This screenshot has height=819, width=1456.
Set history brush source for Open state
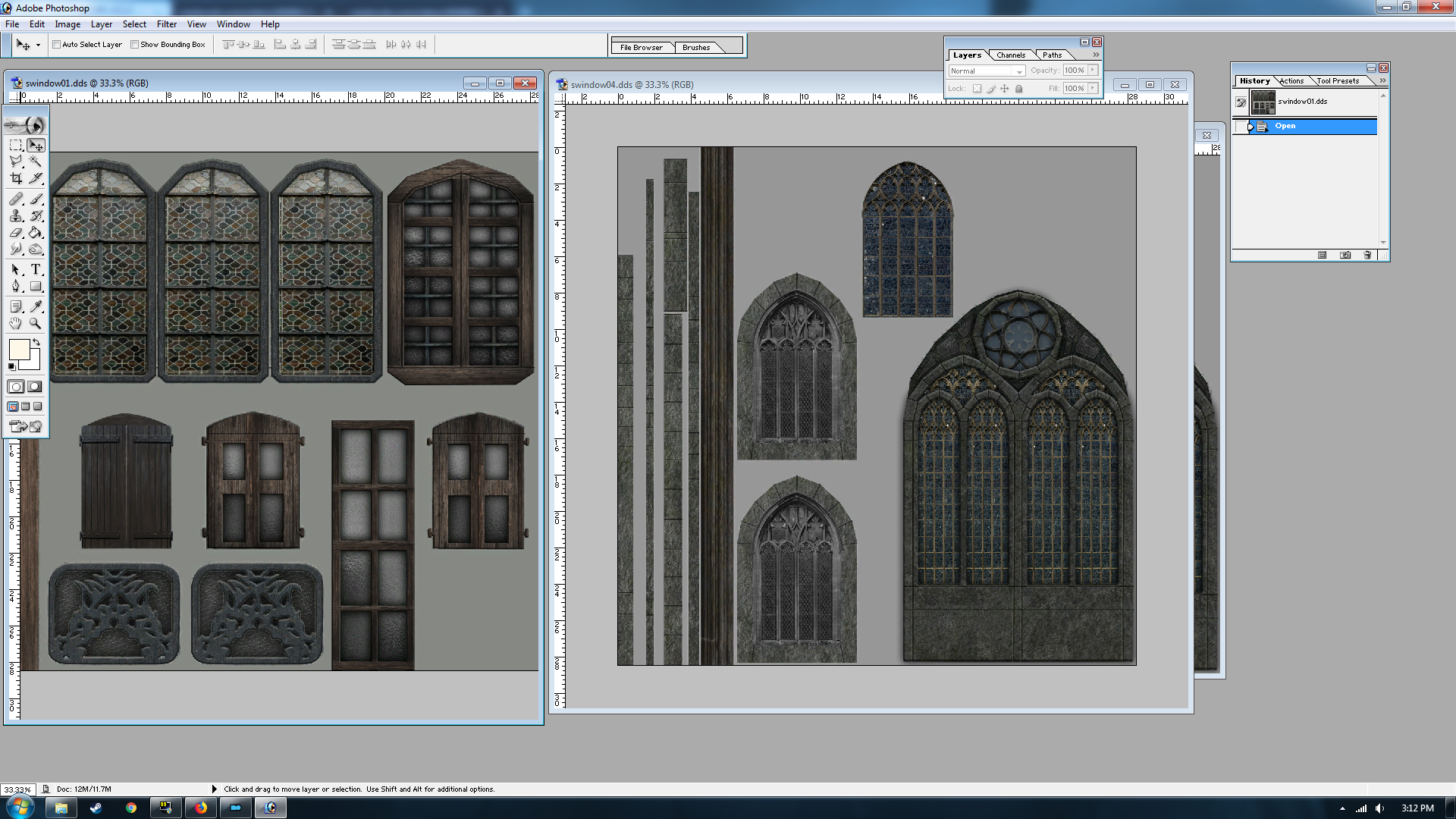pos(1241,127)
